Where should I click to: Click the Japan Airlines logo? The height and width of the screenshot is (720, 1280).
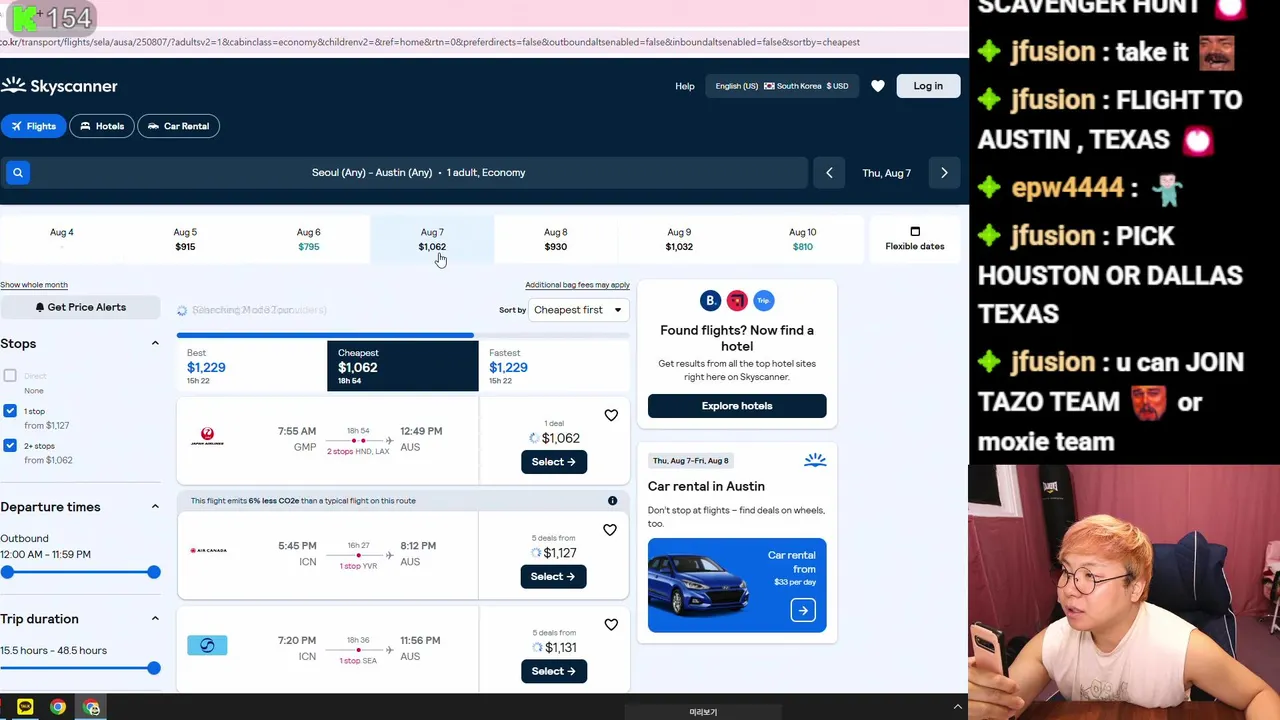tap(207, 435)
